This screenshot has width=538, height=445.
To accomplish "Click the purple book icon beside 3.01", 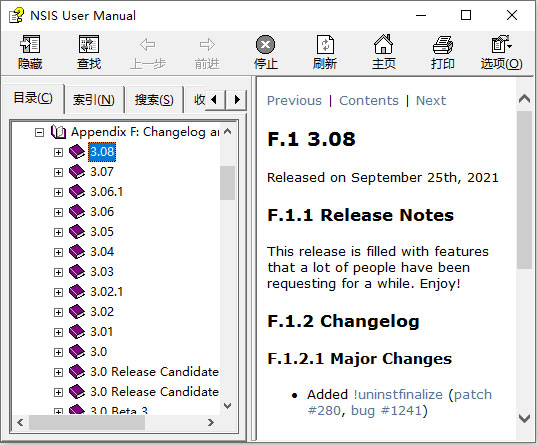I will tap(77, 332).
